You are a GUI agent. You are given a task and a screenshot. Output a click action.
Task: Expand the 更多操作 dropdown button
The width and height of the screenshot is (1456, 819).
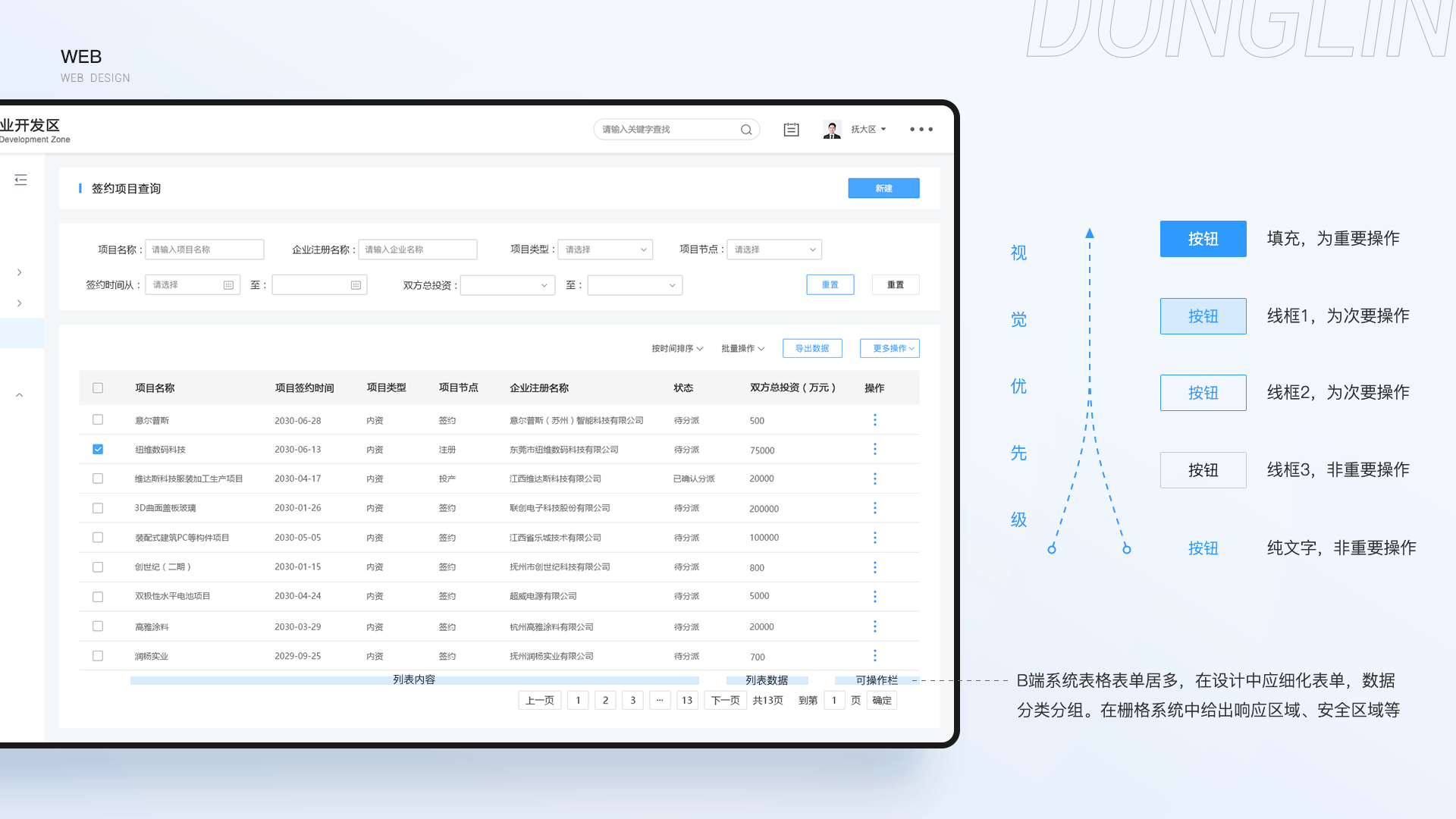pos(890,349)
